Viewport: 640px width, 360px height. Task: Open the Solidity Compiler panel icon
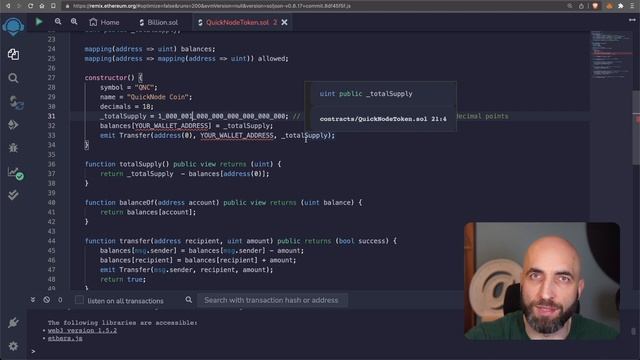click(16, 102)
